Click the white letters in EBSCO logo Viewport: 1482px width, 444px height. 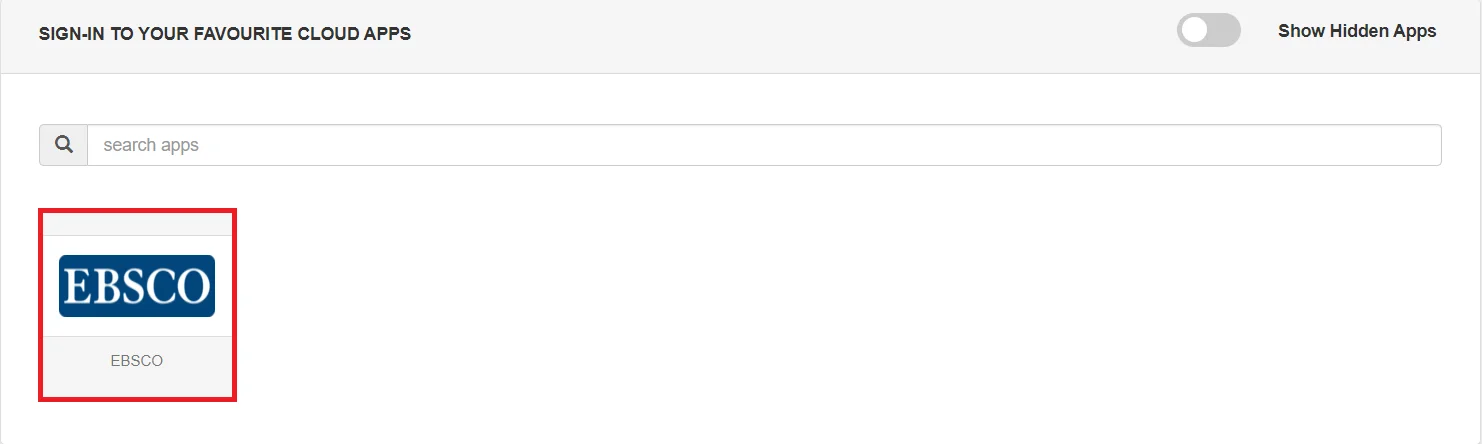[x=137, y=287]
